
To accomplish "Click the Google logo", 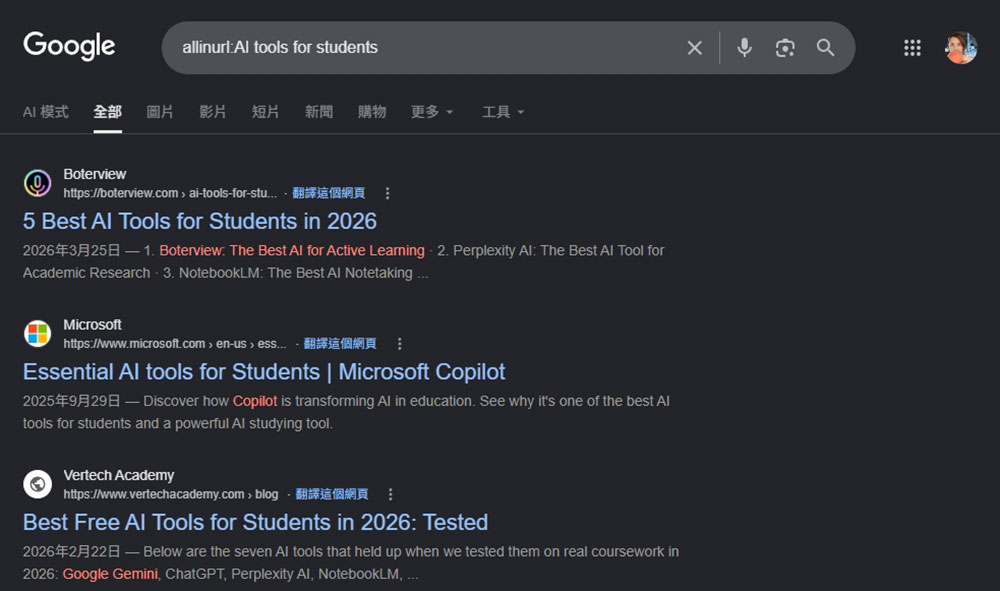I will coord(69,46).
